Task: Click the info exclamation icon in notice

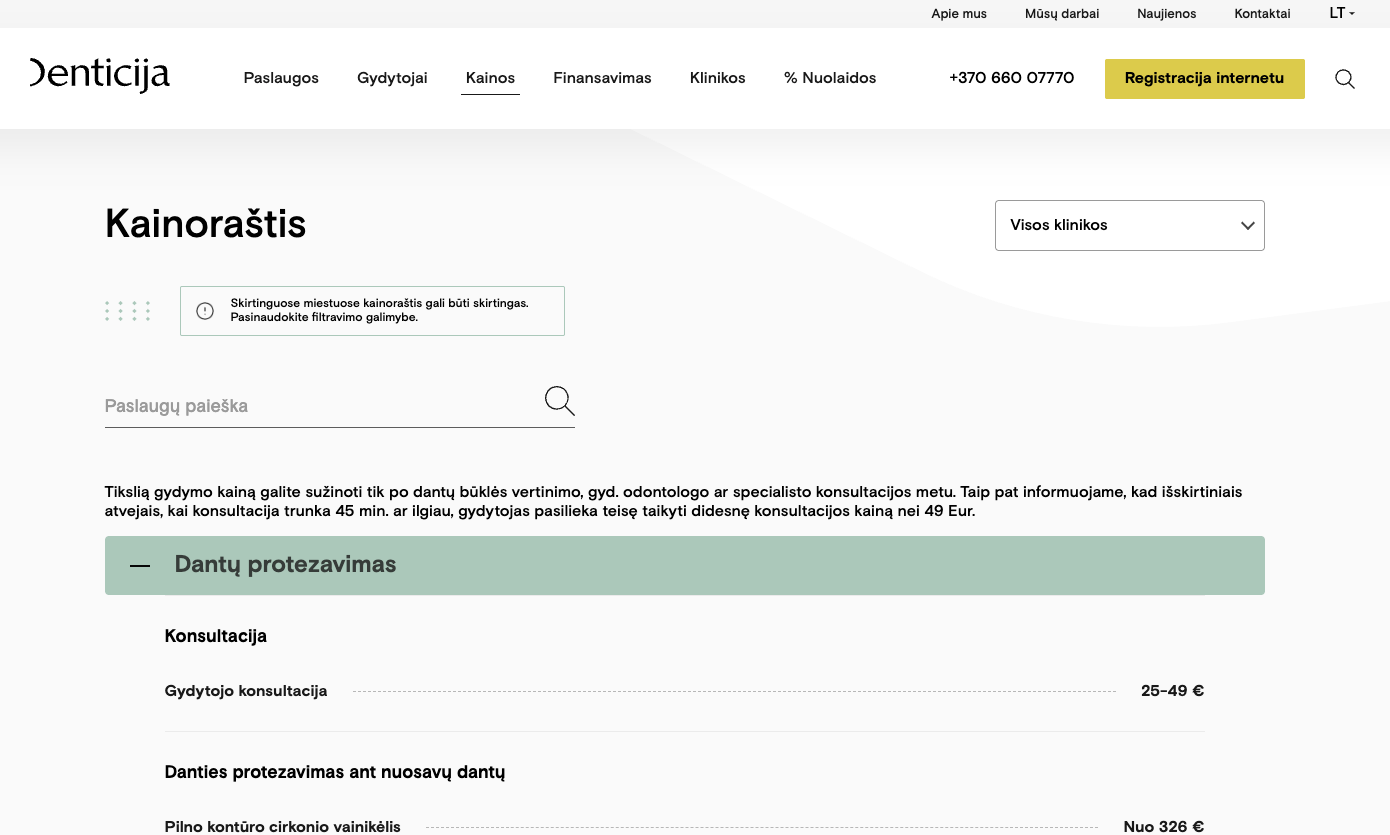Action: click(x=205, y=311)
